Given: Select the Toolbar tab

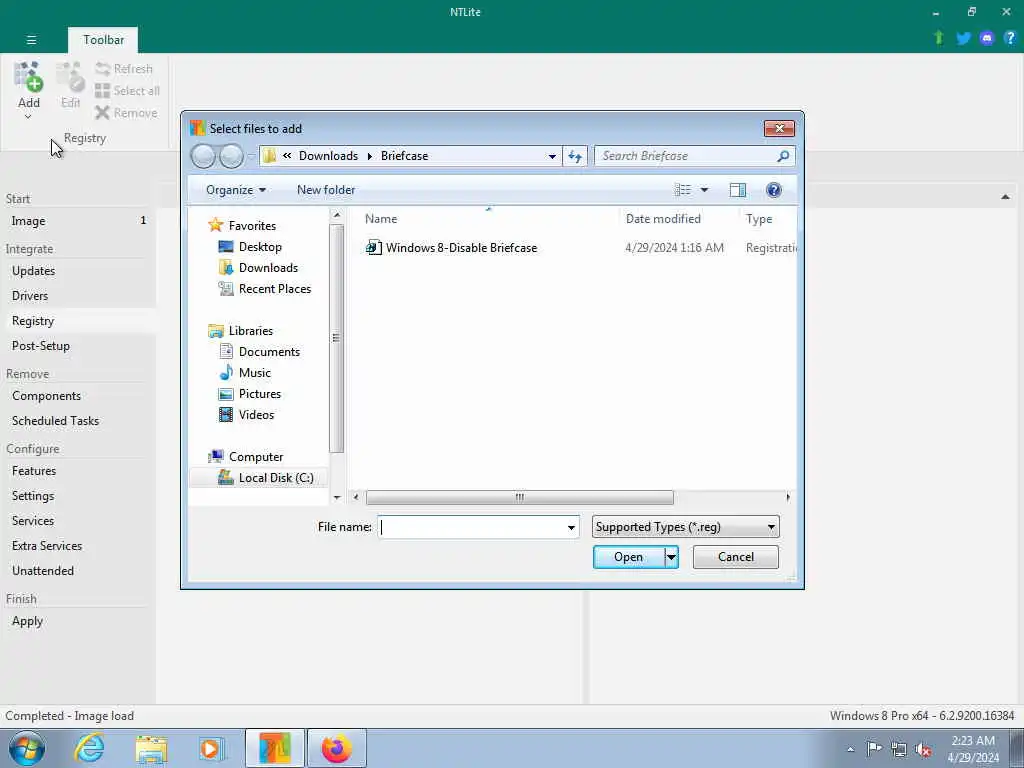Looking at the screenshot, I should pos(103,40).
